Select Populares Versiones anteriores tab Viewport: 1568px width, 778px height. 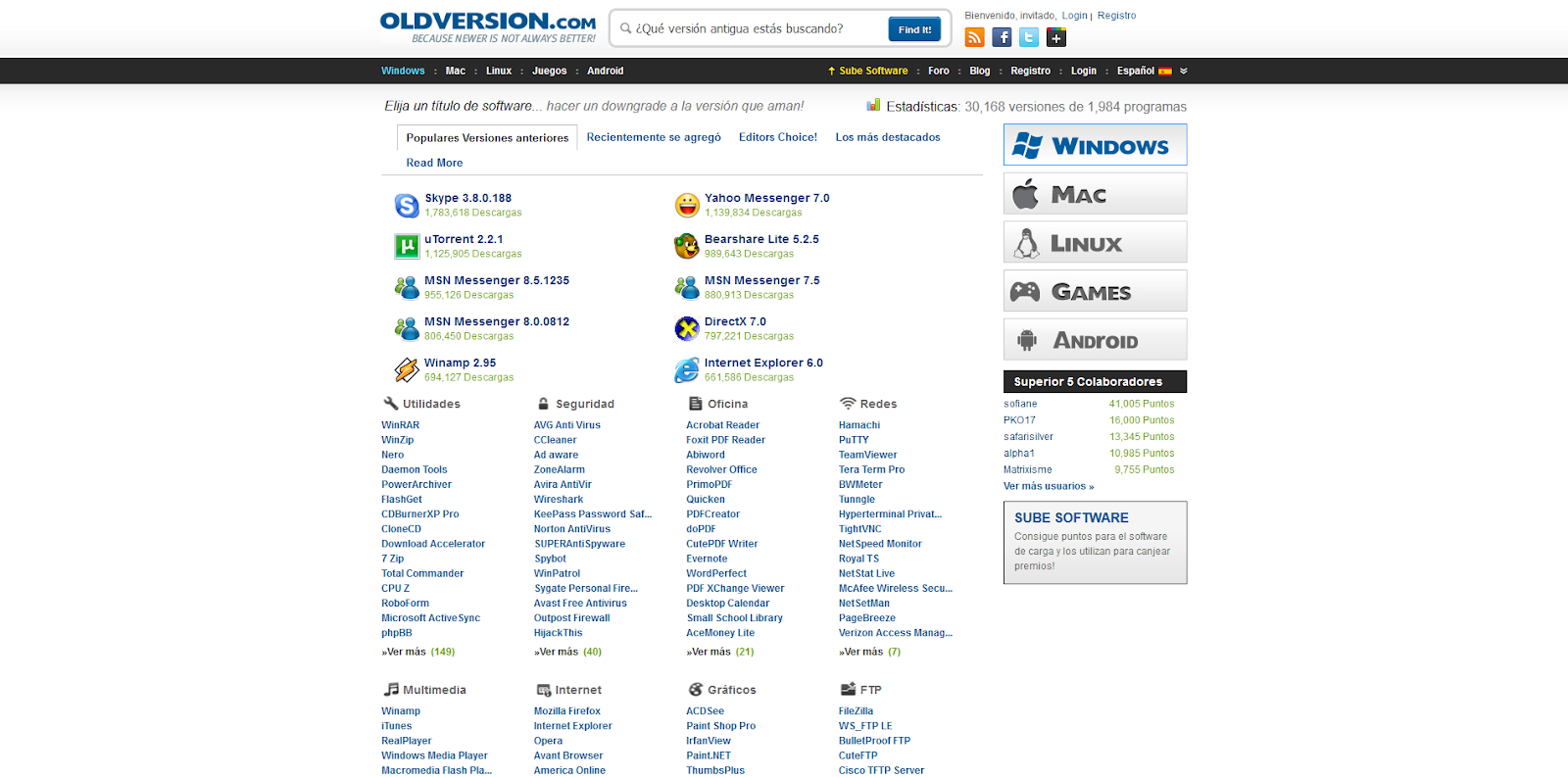tap(487, 138)
